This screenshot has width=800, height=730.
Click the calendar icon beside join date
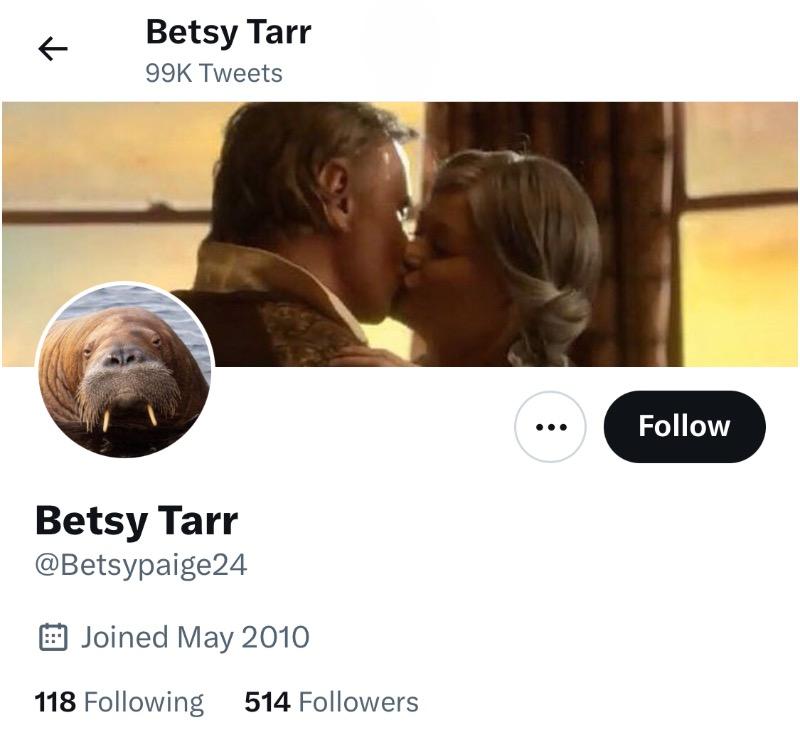tap(53, 637)
